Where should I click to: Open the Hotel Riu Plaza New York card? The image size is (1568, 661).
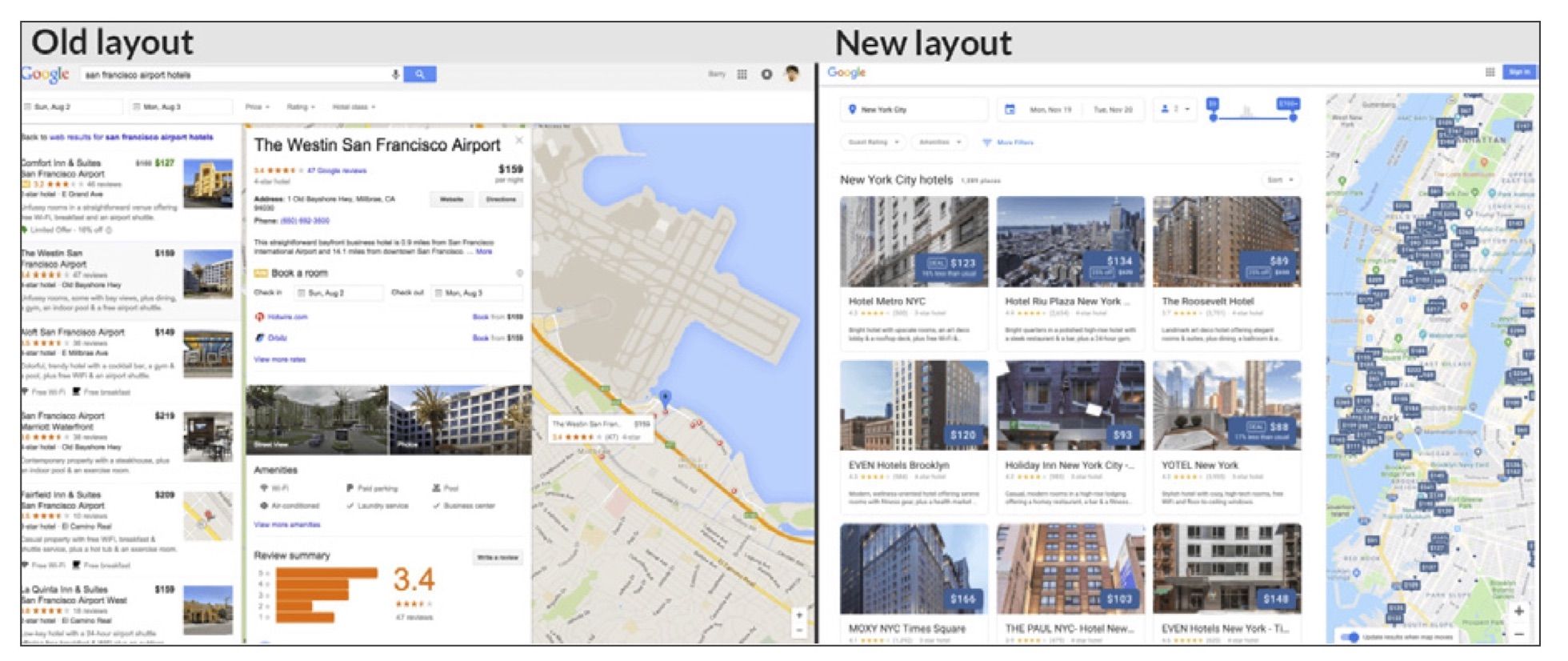coord(1070,273)
